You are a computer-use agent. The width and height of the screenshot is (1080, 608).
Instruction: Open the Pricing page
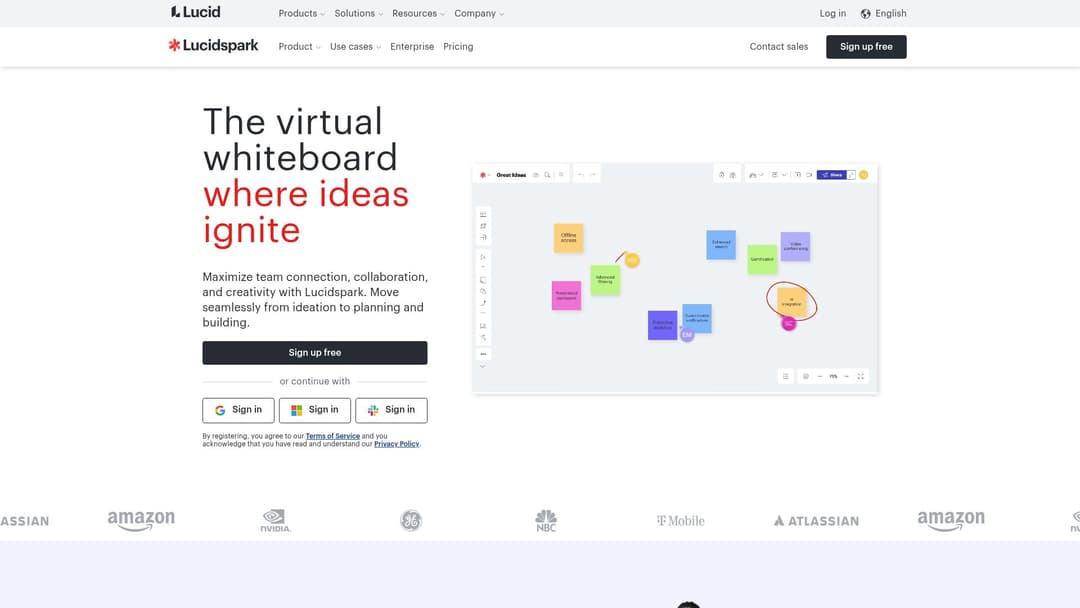(x=458, y=47)
